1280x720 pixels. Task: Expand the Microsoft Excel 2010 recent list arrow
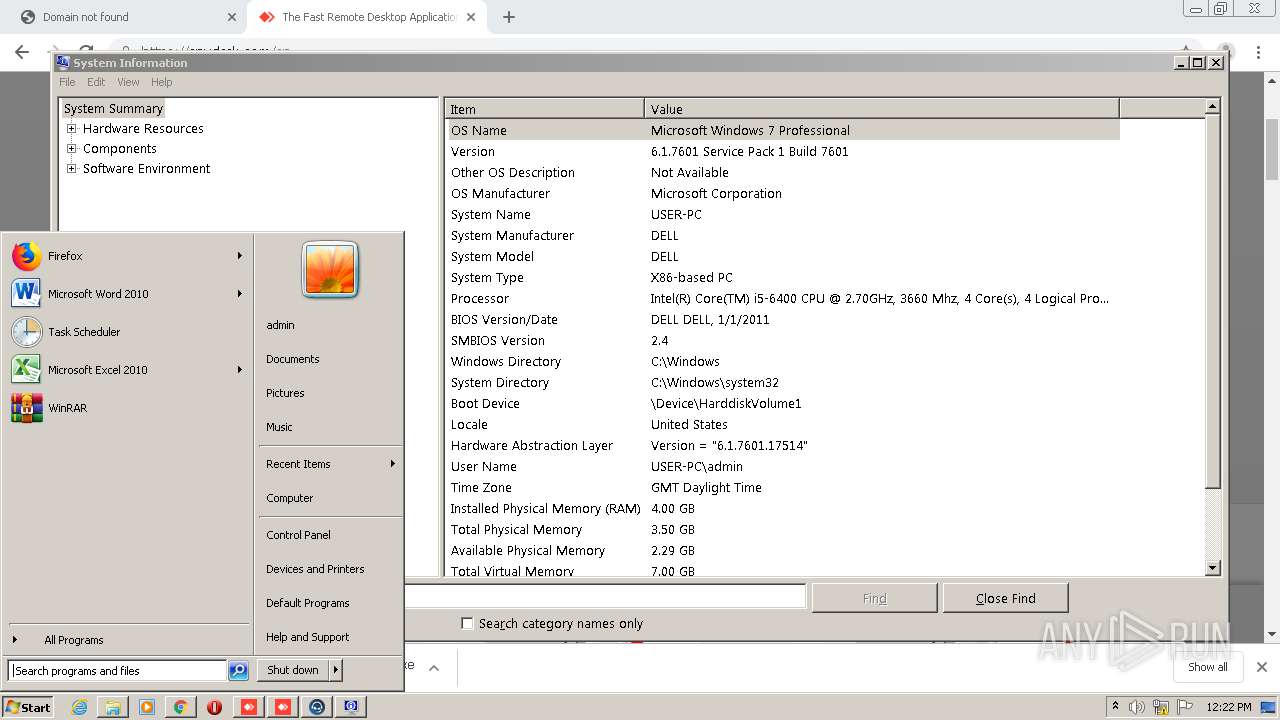240,370
